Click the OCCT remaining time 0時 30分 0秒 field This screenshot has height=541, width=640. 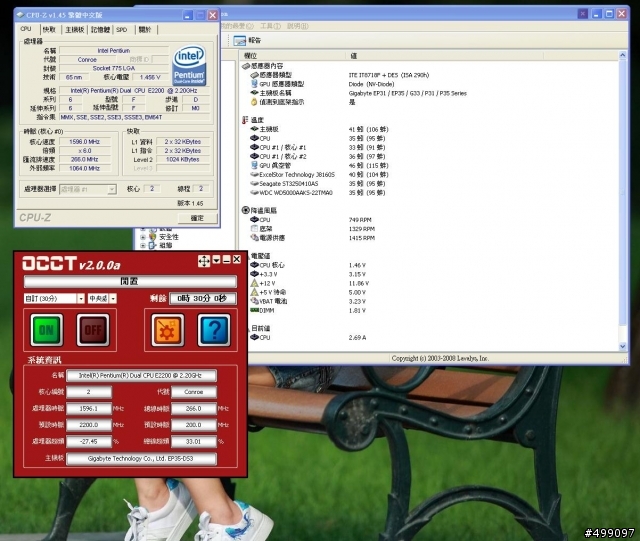203,298
